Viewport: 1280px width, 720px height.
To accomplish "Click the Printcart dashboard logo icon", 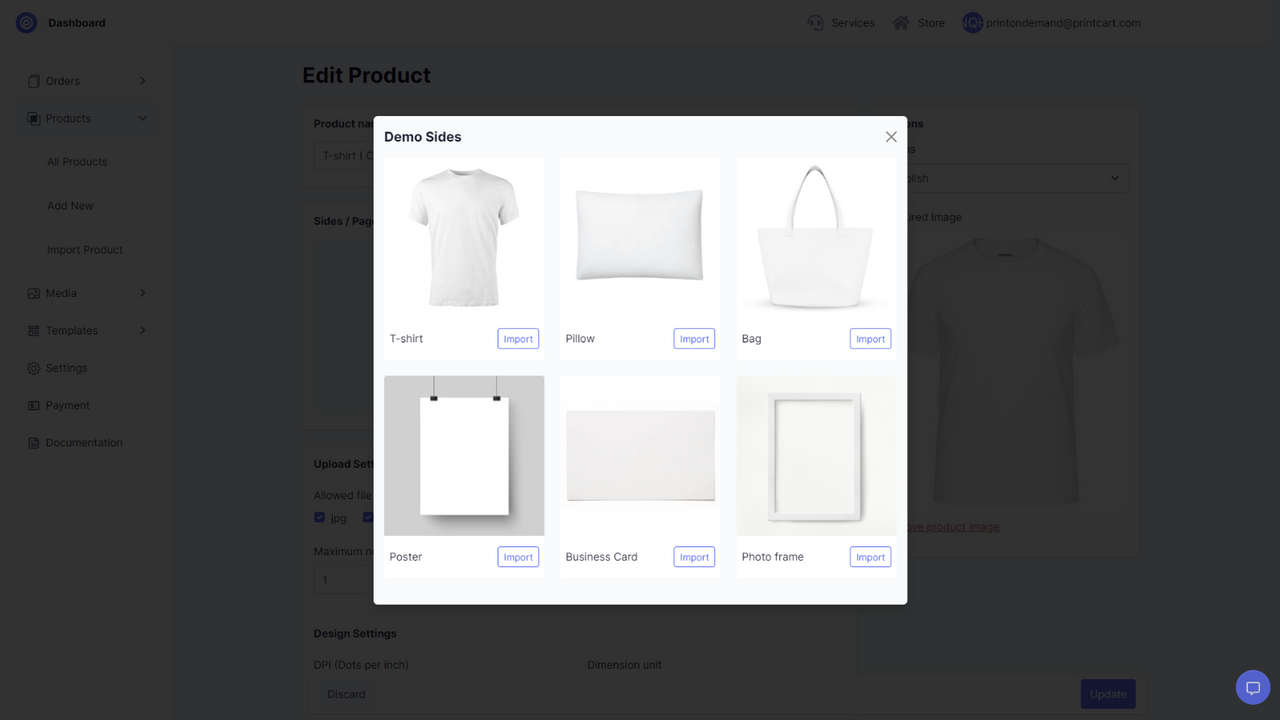I will pyautogui.click(x=26, y=22).
